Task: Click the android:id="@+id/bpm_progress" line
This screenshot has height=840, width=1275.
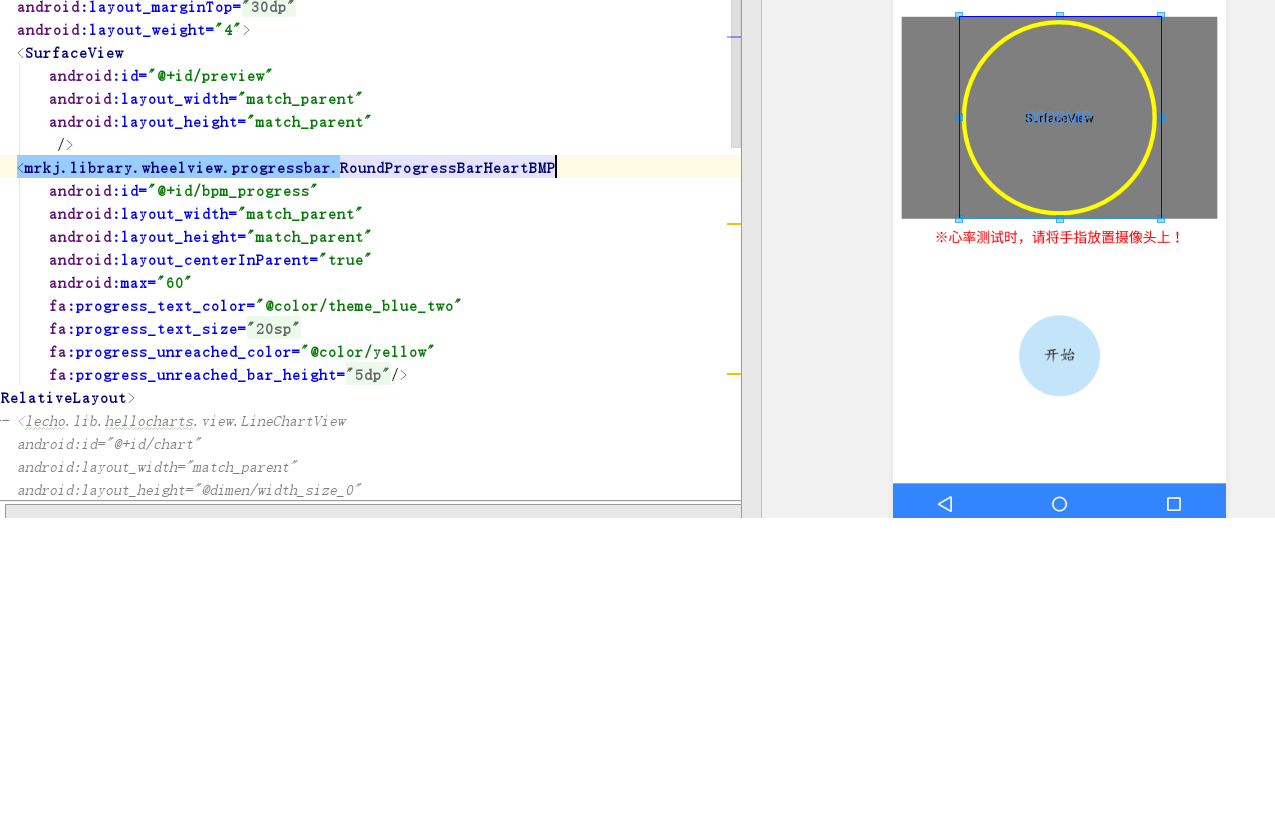Action: [x=183, y=191]
